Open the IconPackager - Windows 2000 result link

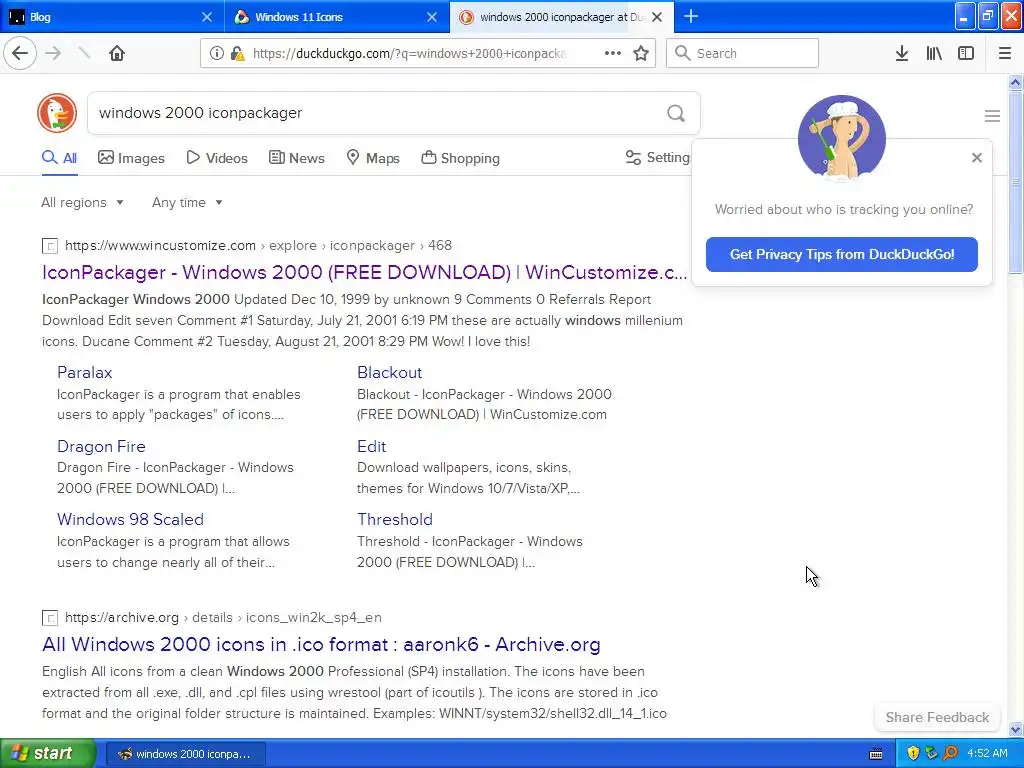pyautogui.click(x=364, y=272)
